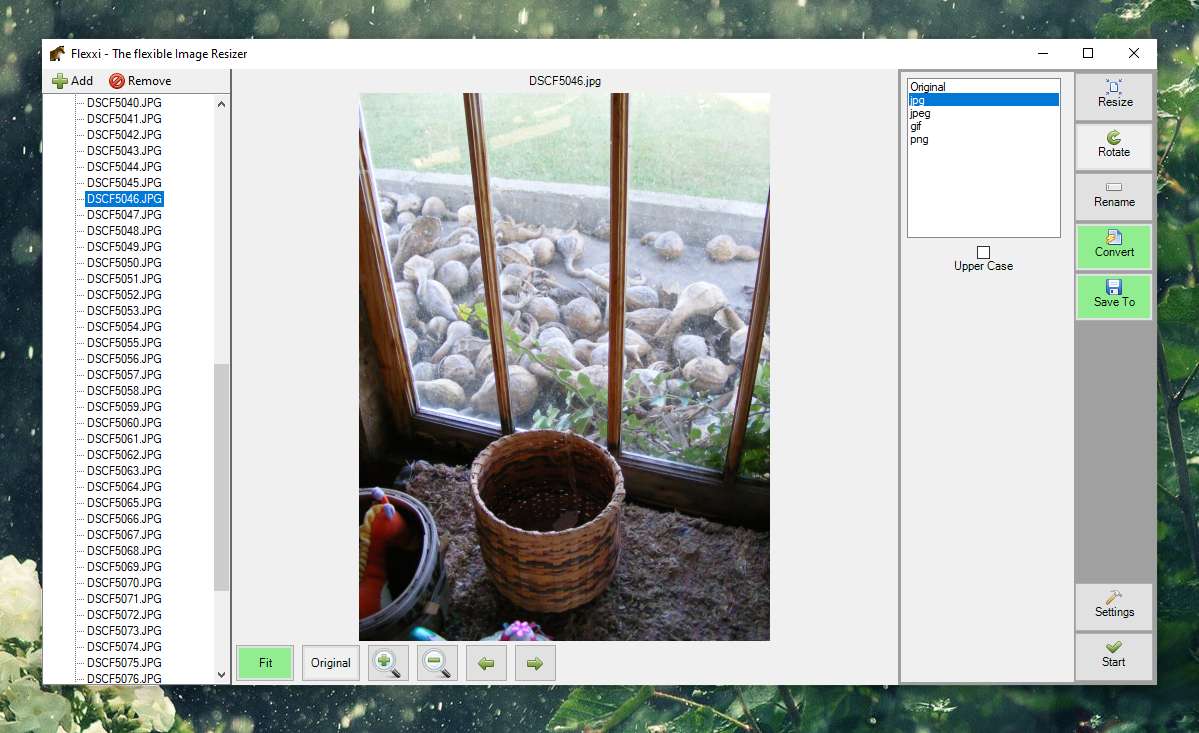Screen dimensions: 1199x733
Task: Click file list scroll up arrow
Action: [x=222, y=103]
